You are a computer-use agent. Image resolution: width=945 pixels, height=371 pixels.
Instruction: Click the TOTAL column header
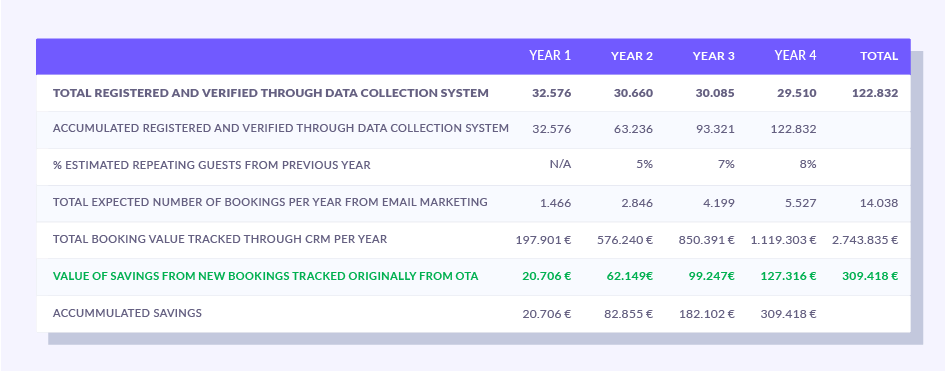(879, 56)
